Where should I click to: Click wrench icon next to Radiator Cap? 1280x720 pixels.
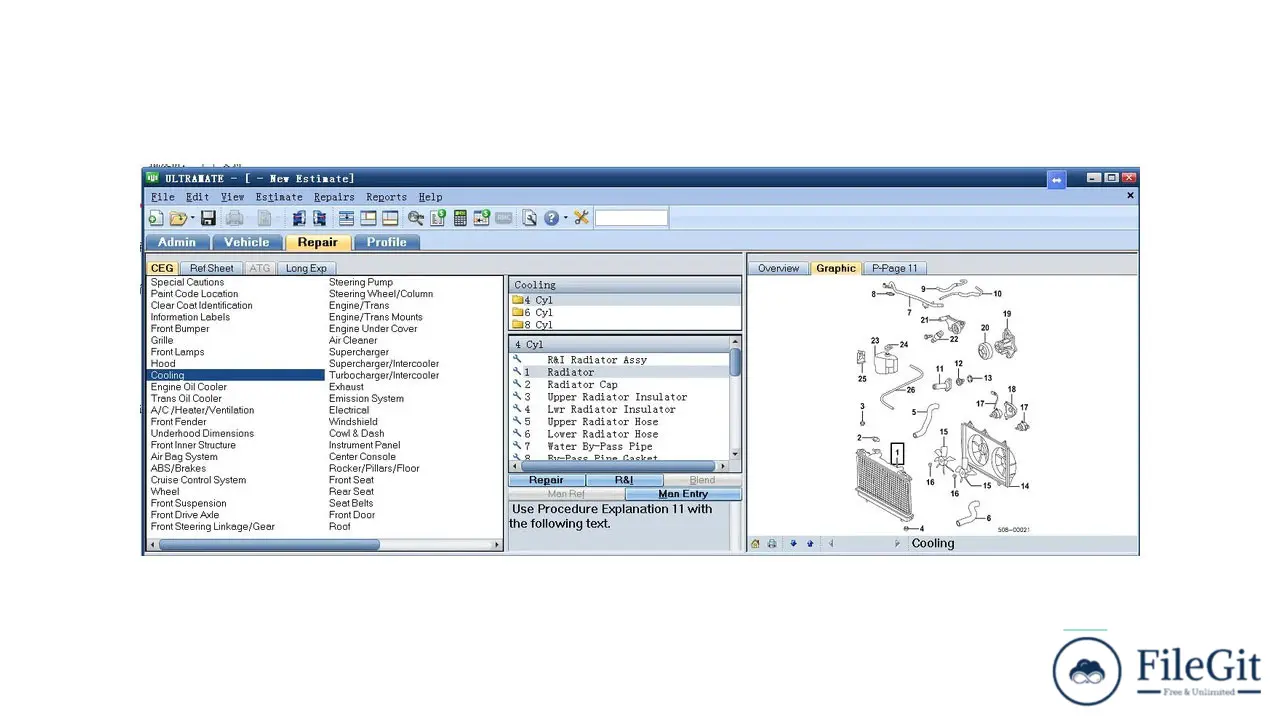[517, 384]
